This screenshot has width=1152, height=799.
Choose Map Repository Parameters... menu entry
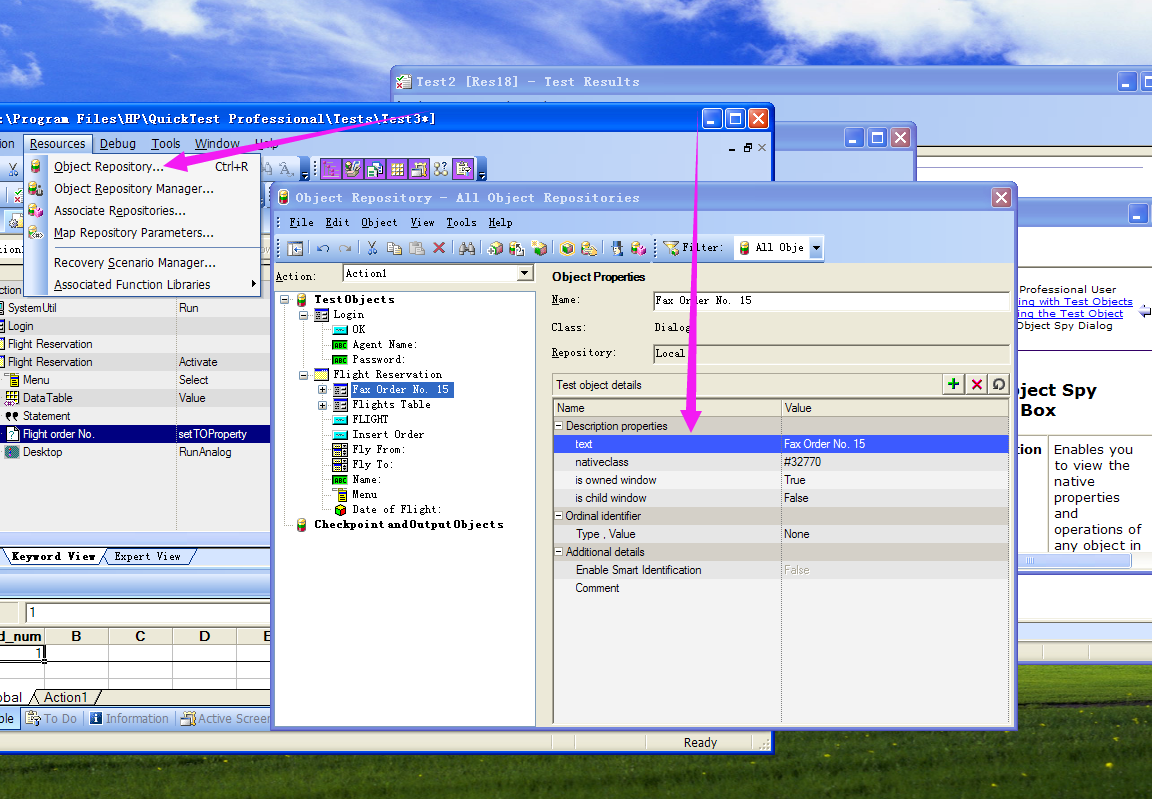pos(143,233)
